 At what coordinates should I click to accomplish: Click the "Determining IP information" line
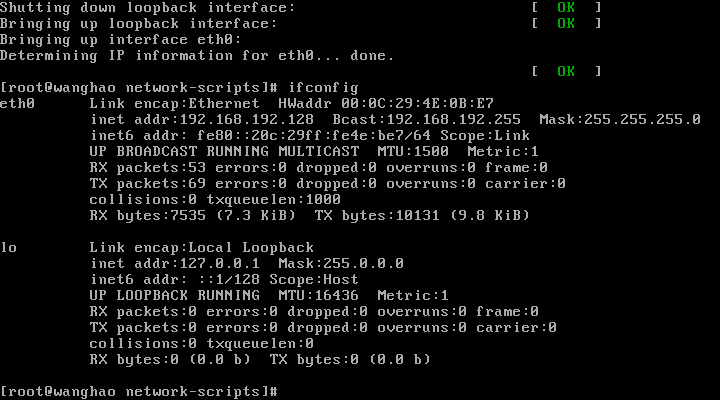click(197, 56)
